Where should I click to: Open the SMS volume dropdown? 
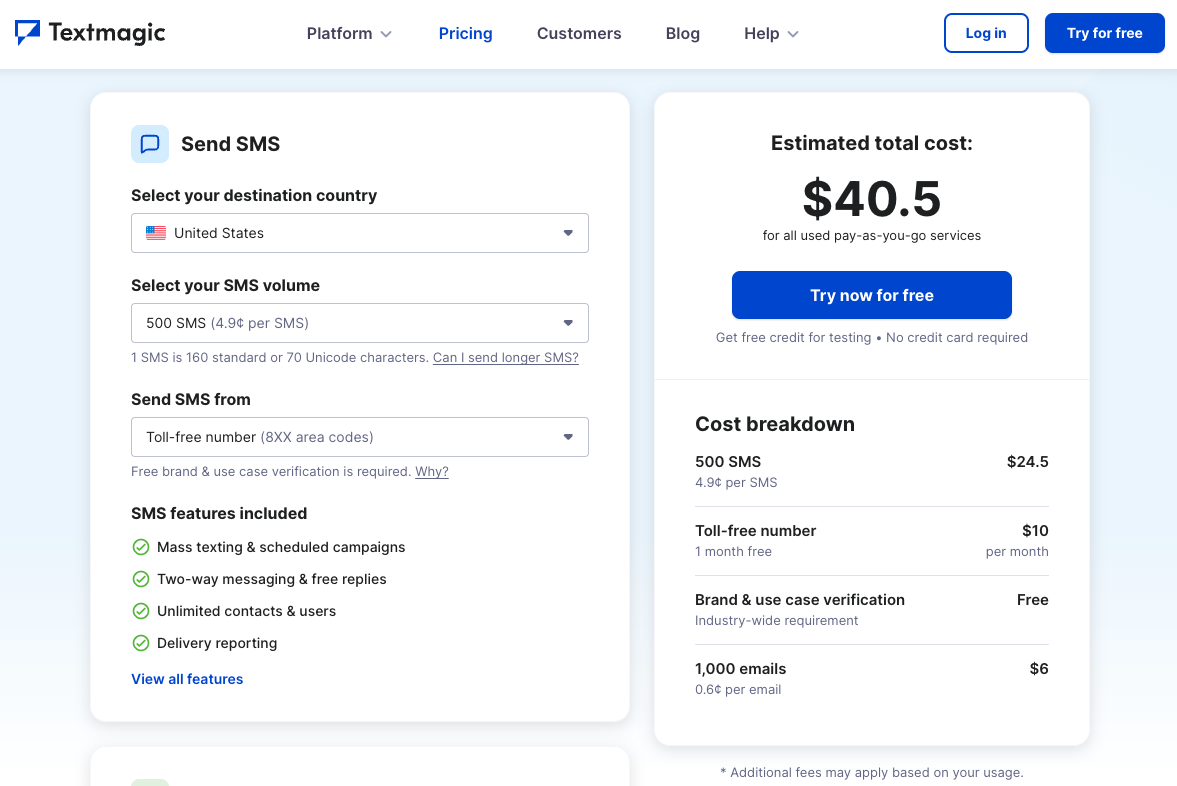(x=359, y=323)
